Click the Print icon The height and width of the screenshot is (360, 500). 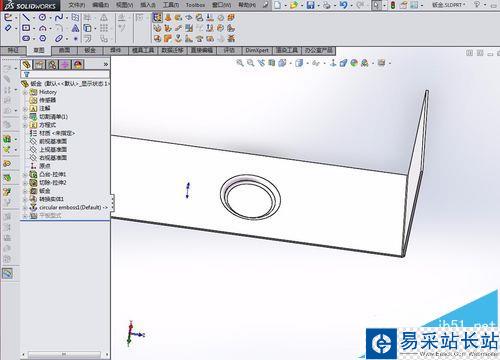327,5
